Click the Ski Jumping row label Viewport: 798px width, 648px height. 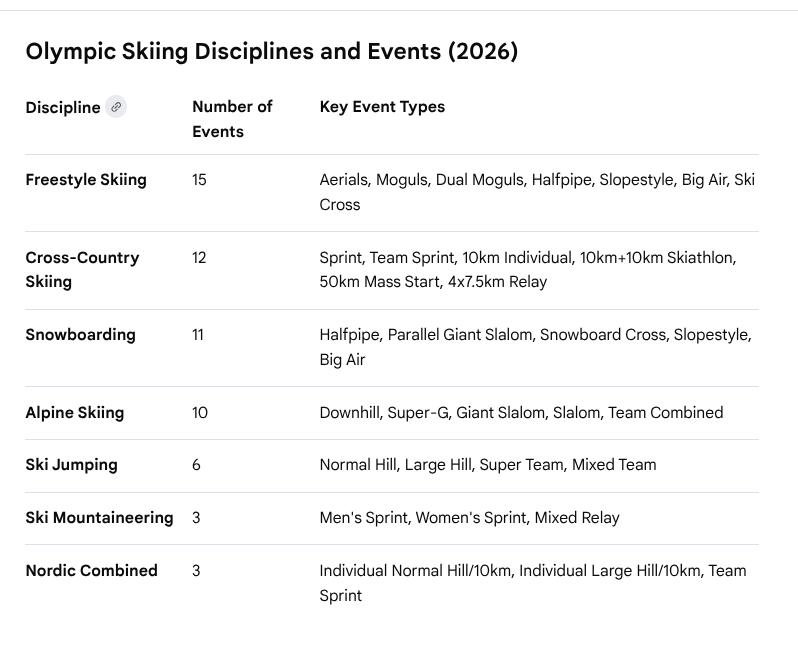pos(71,465)
